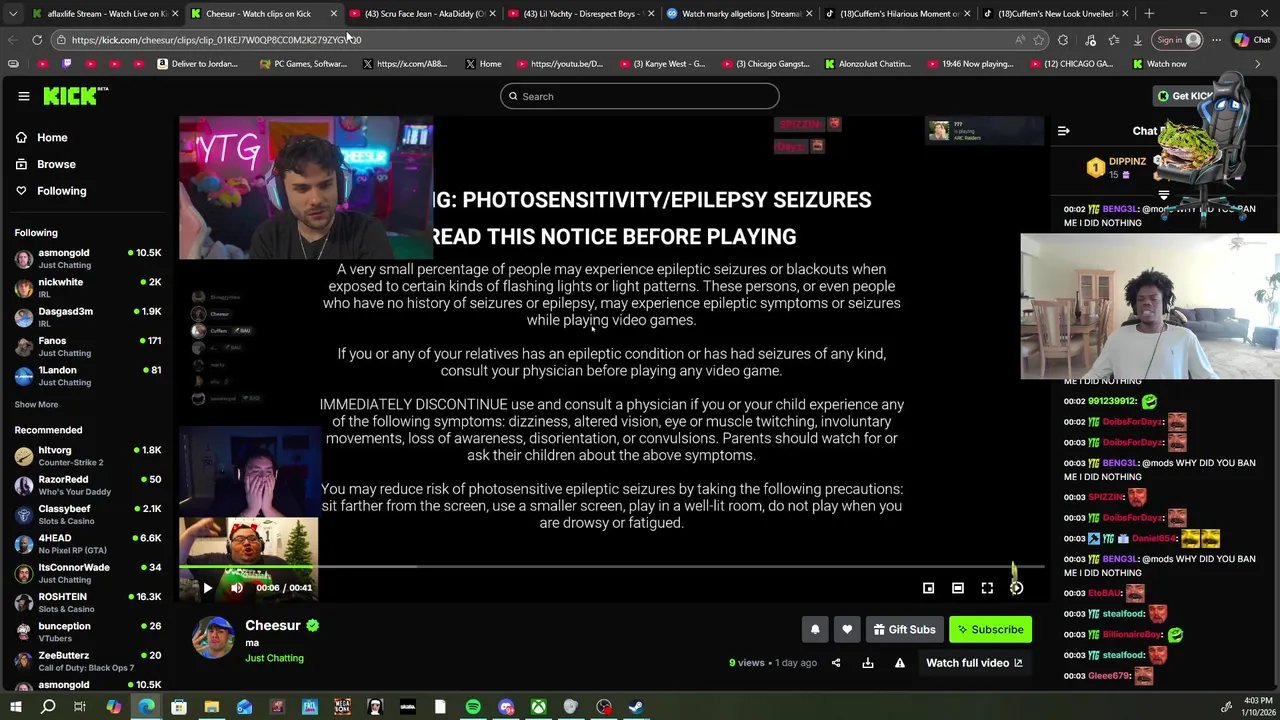The image size is (1280, 720).
Task: Click Cheesur's channel avatar
Action: point(213,638)
